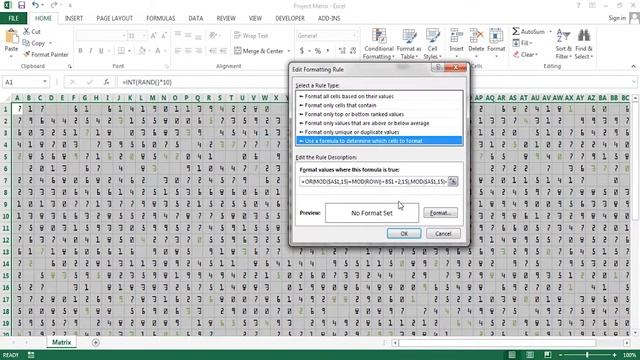Click OK in Edit Formatting Rule dialog
The image size is (640, 360).
pos(404,233)
